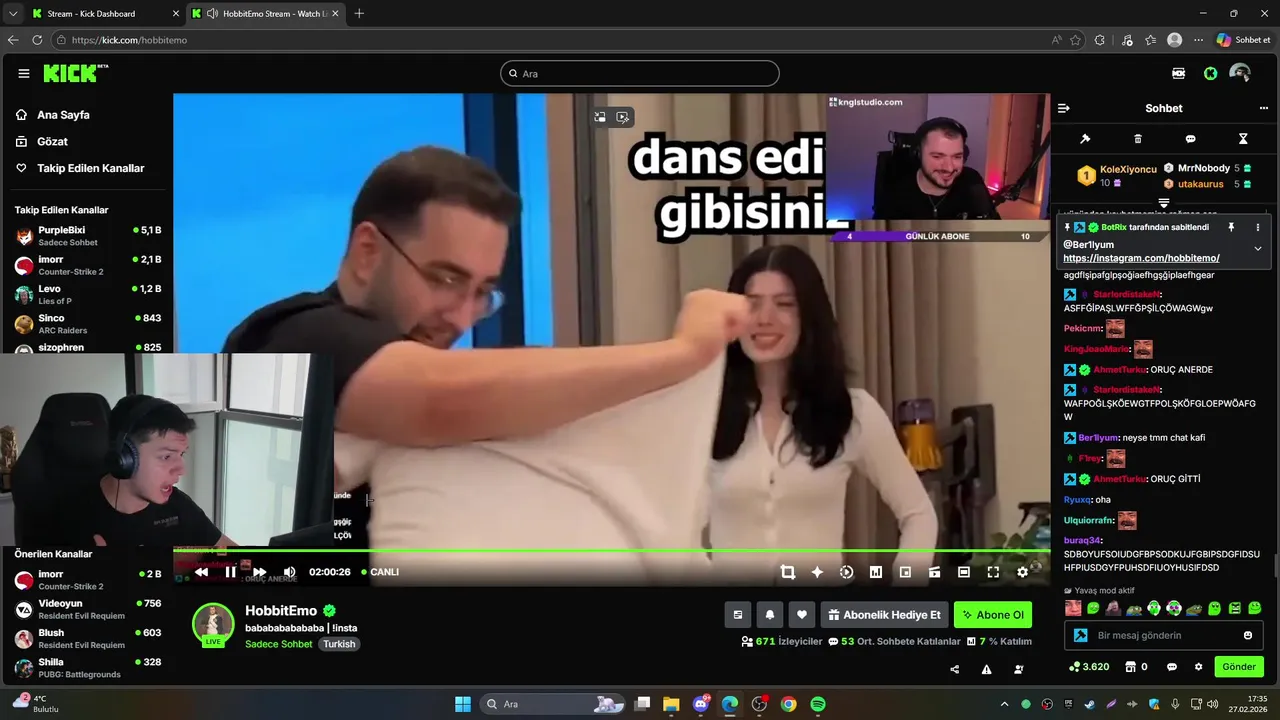
Task: Toggle picture-in-picture mini player
Action: 905,572
